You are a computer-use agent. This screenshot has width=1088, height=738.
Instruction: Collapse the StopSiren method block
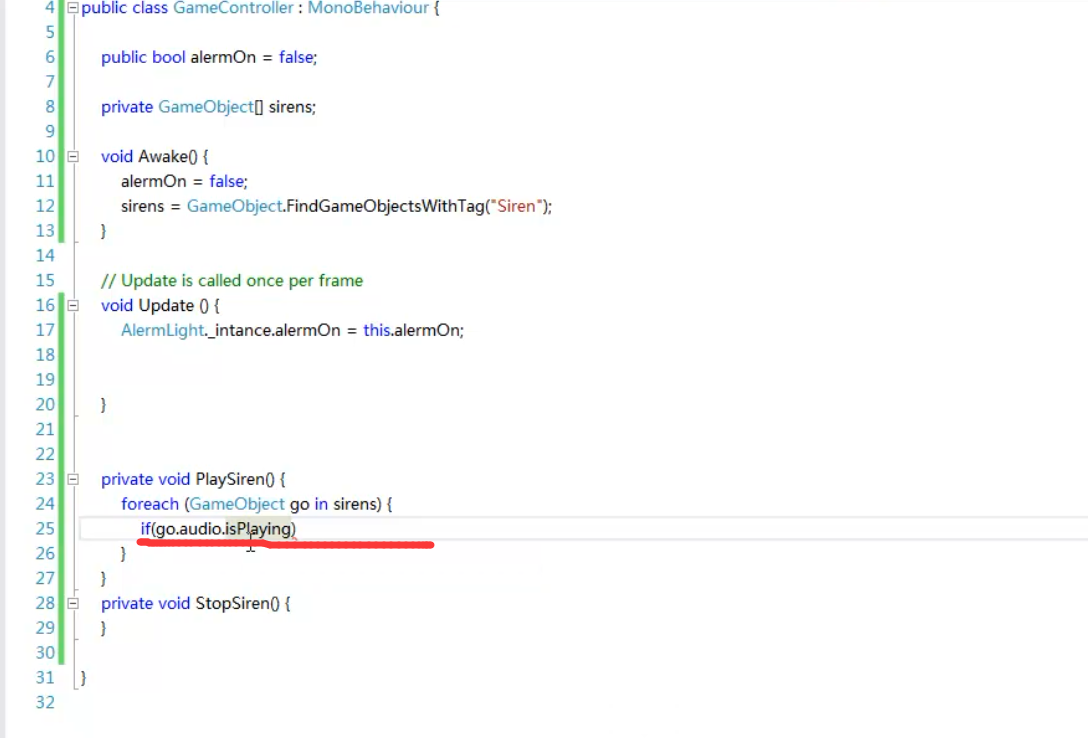tap(73, 603)
